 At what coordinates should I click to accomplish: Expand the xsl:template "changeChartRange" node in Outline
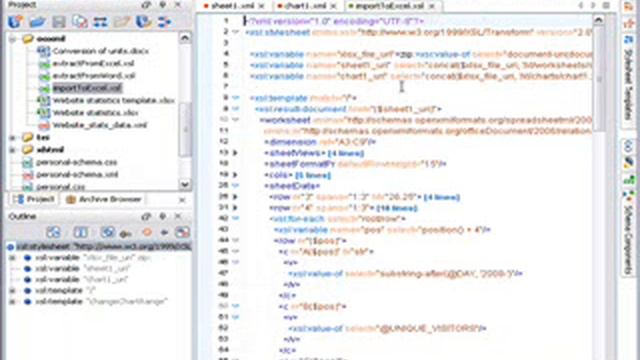pyautogui.click(x=13, y=302)
